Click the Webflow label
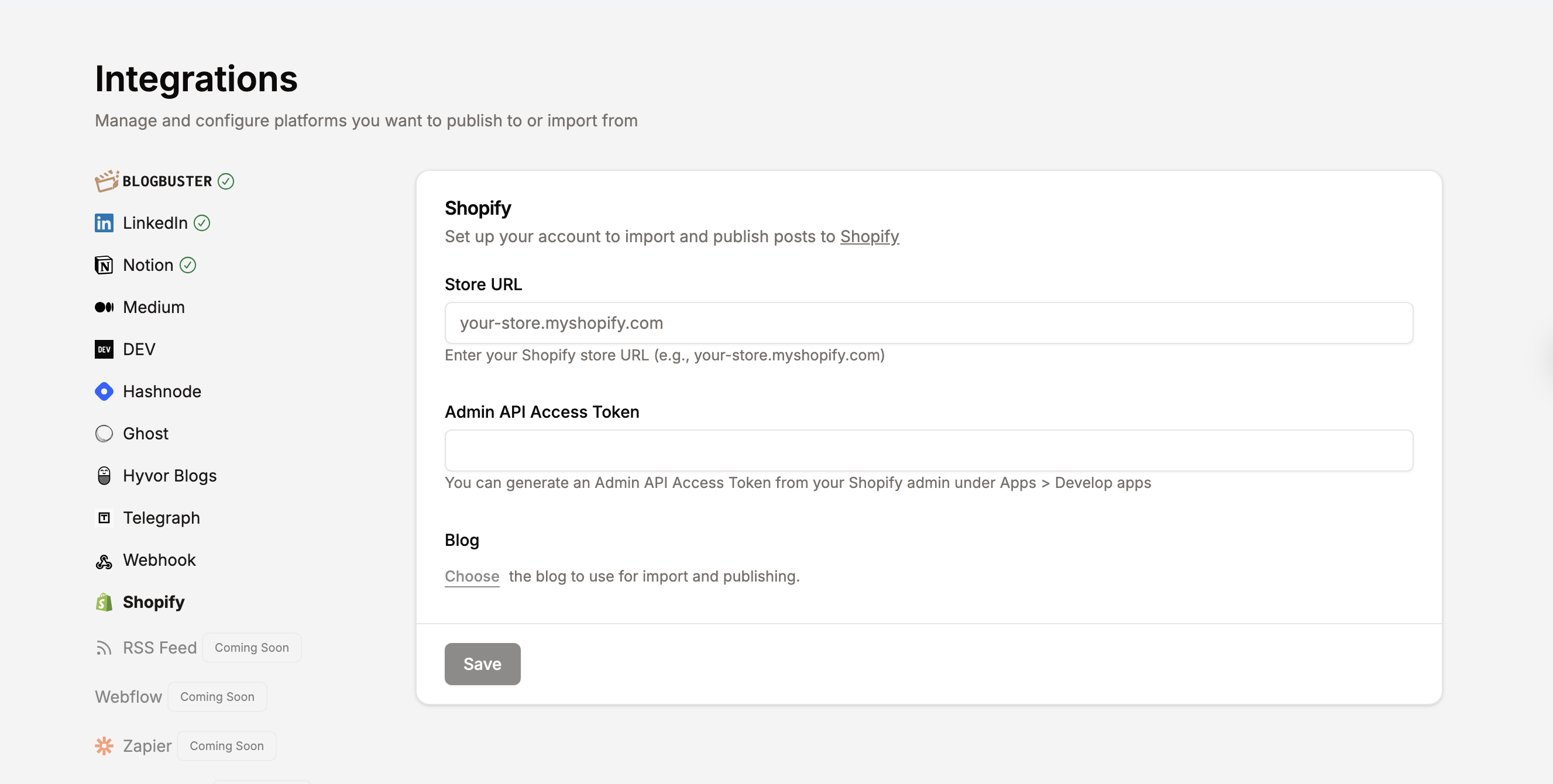This screenshot has height=784, width=1553. [x=128, y=697]
